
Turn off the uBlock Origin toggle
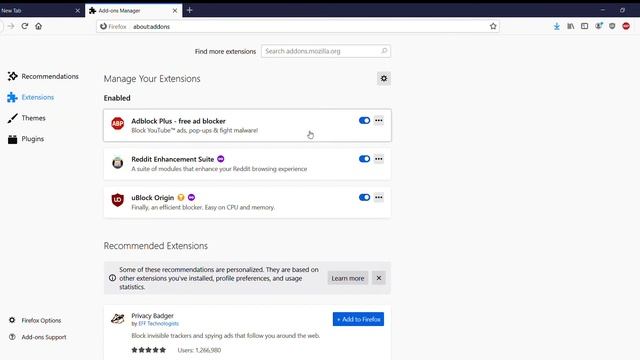(364, 197)
